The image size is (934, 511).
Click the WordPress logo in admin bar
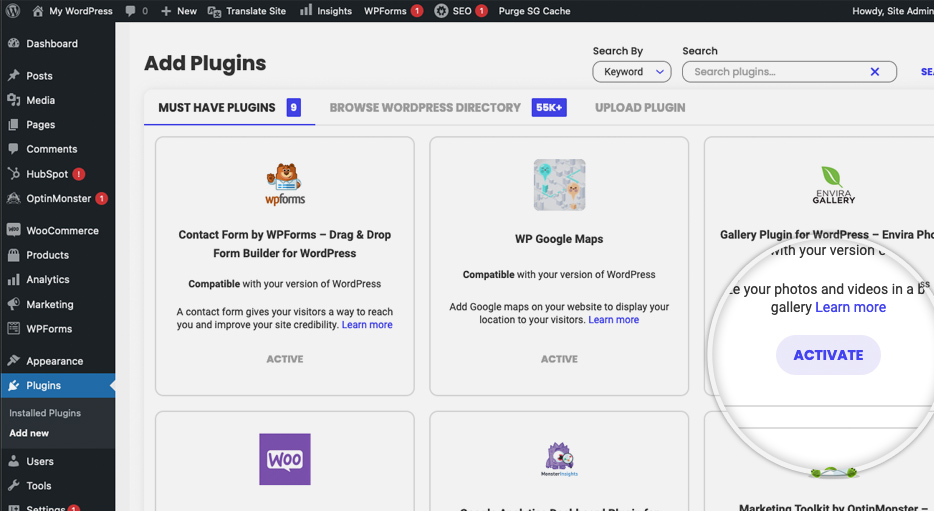click(13, 11)
